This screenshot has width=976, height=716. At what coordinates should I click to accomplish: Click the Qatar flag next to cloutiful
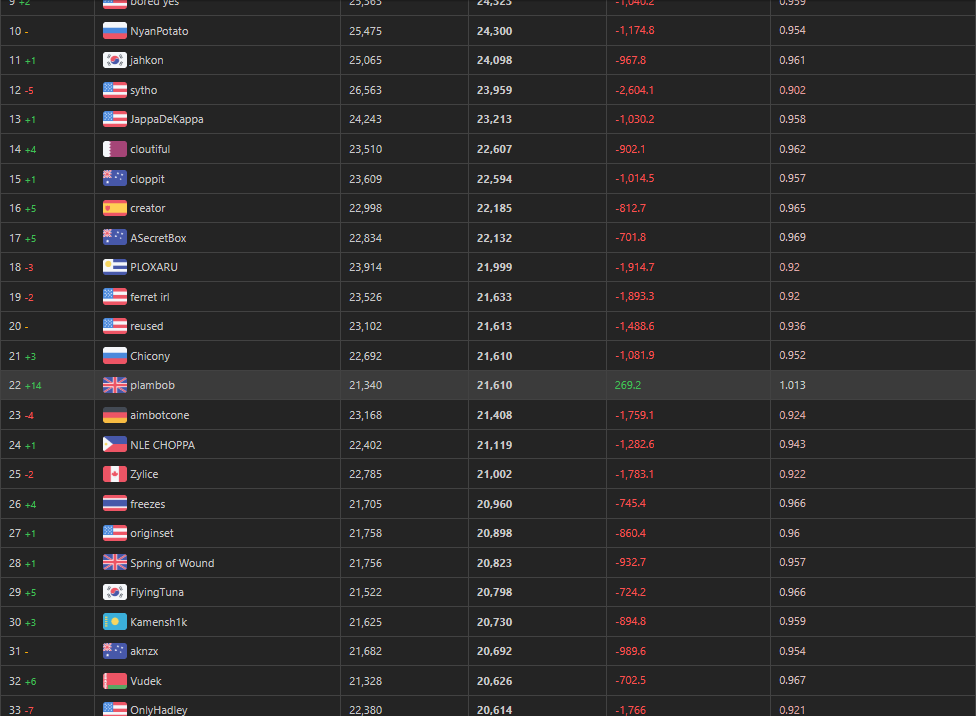pos(115,149)
